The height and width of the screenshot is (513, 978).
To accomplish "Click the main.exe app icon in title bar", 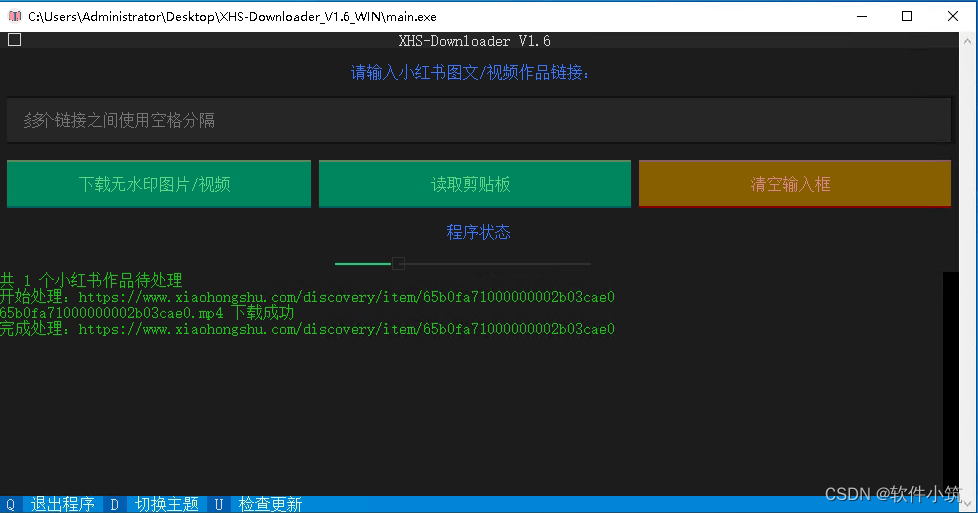I will tap(15, 16).
